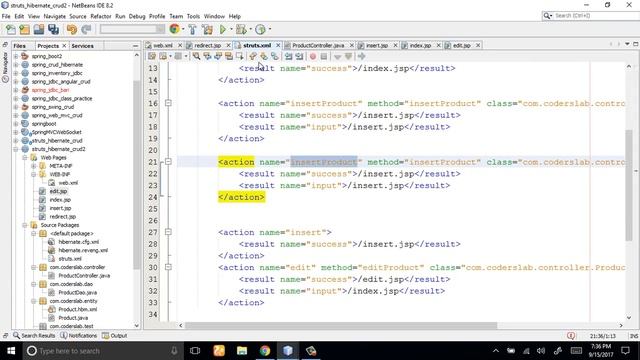Expand the springboot project node
The width and height of the screenshot is (640, 360).
coord(16,124)
